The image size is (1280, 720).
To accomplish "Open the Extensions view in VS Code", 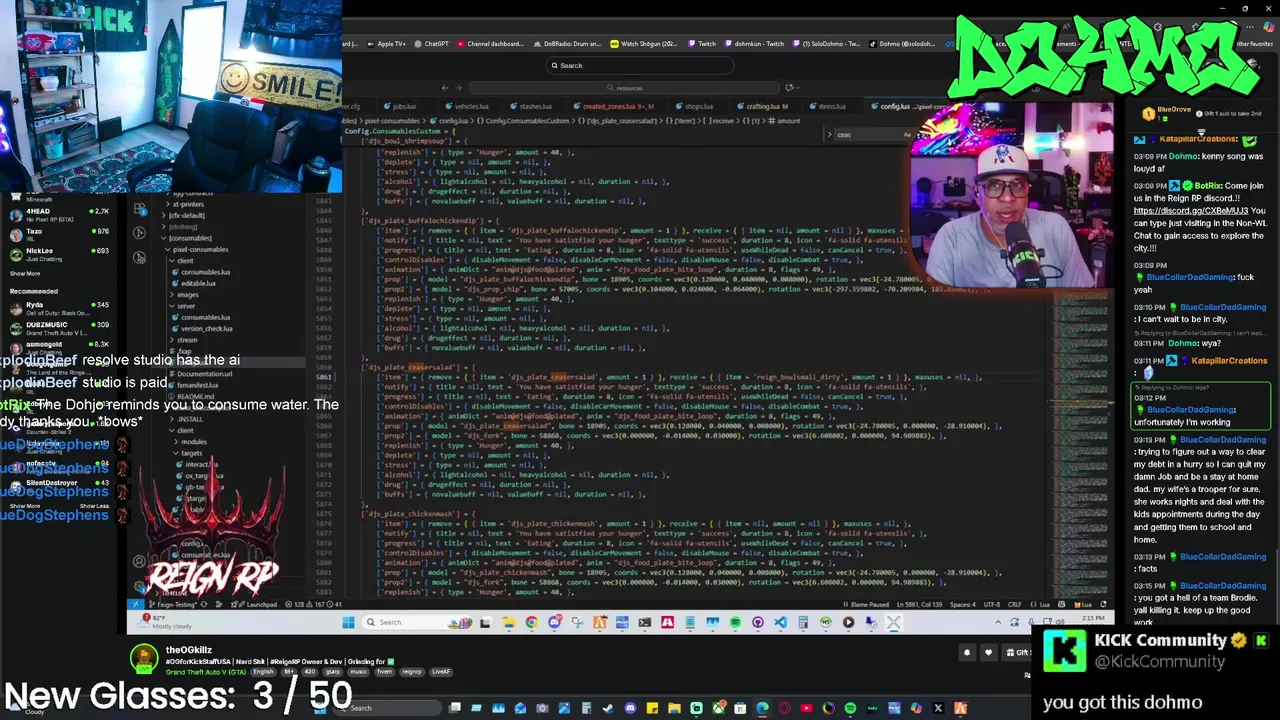I will click(140, 210).
